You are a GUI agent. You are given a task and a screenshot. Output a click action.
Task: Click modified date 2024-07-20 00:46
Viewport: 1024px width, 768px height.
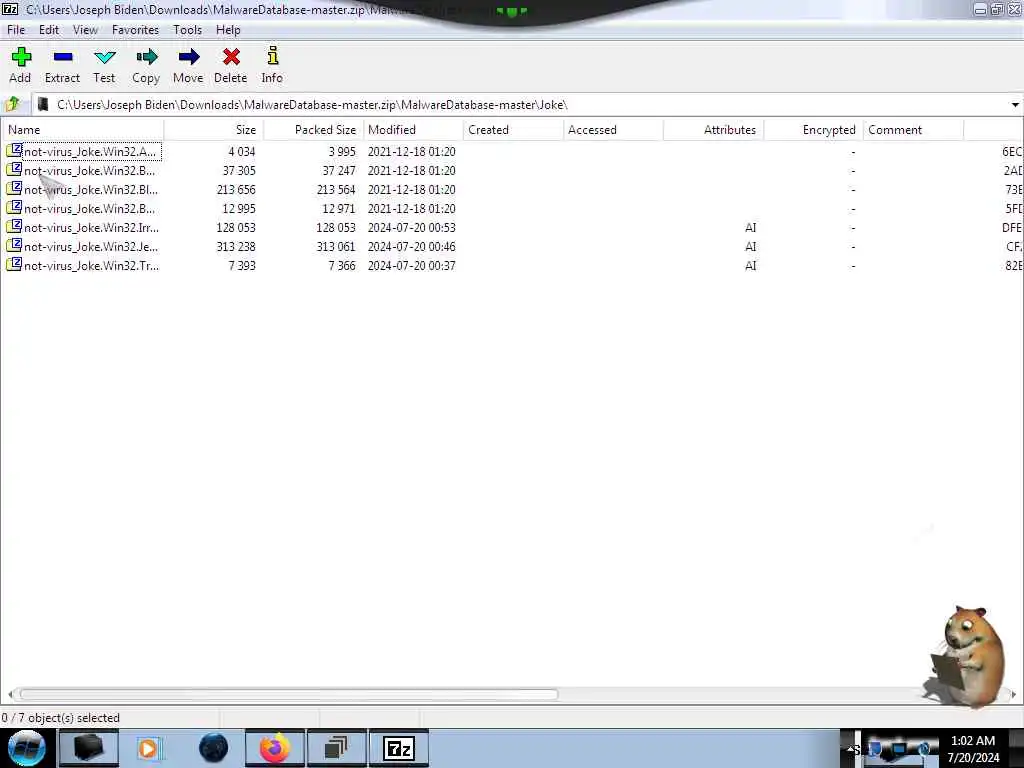[411, 246]
